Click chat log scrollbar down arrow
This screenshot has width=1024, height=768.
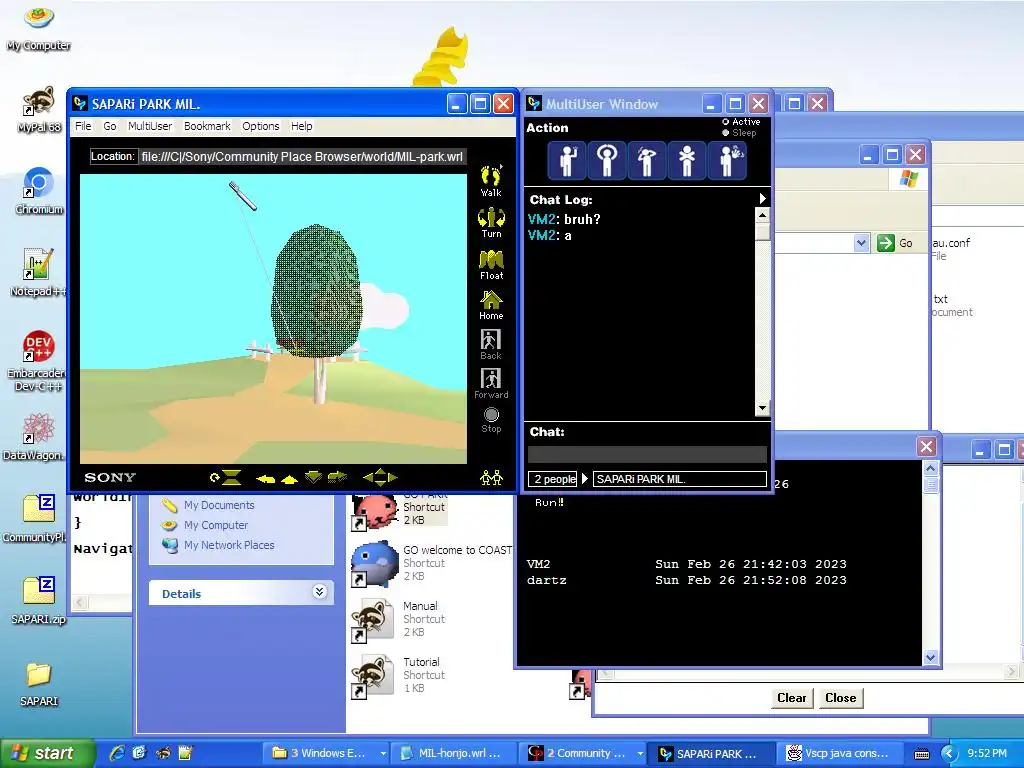tap(762, 409)
